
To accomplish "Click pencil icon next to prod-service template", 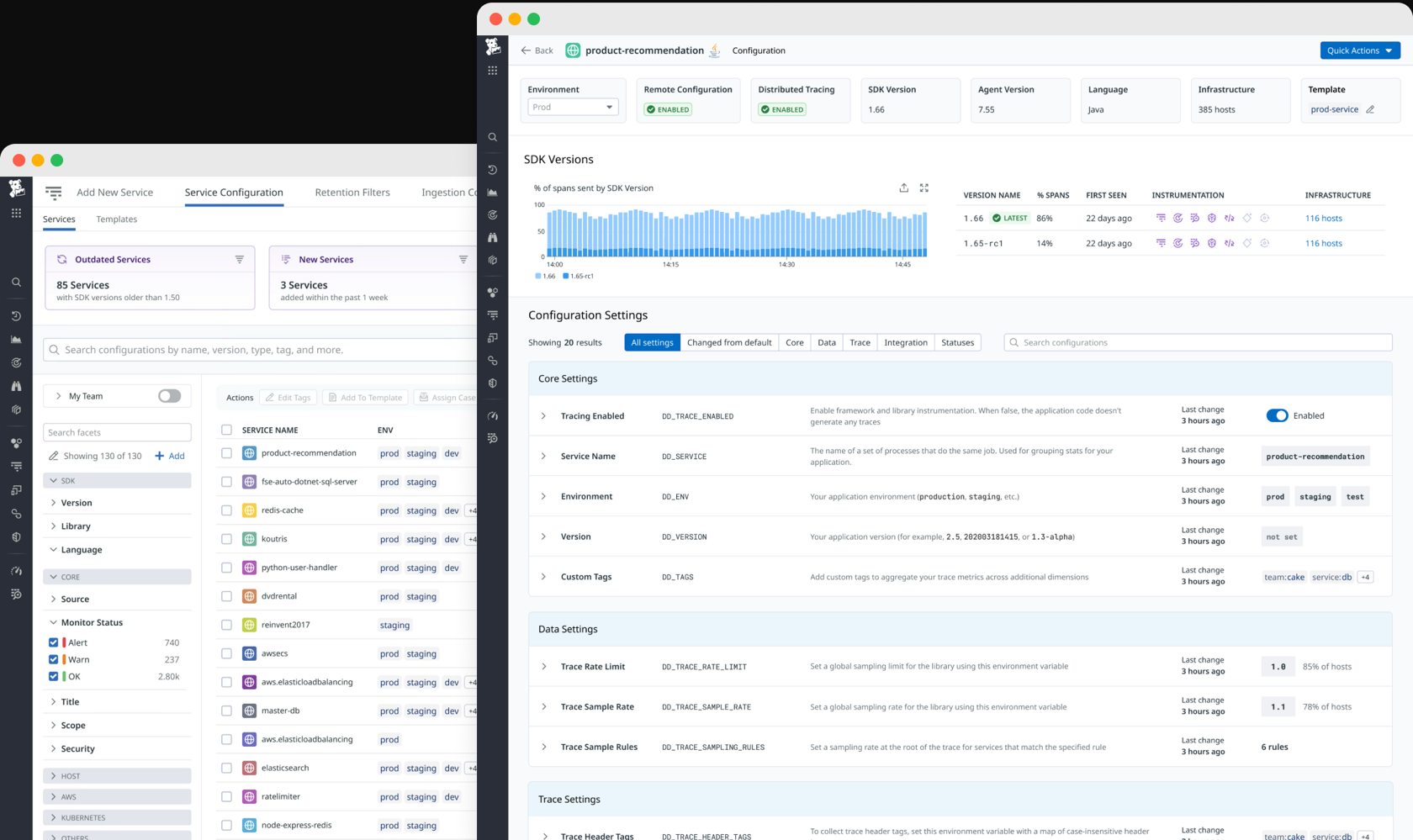I will (x=1370, y=109).
